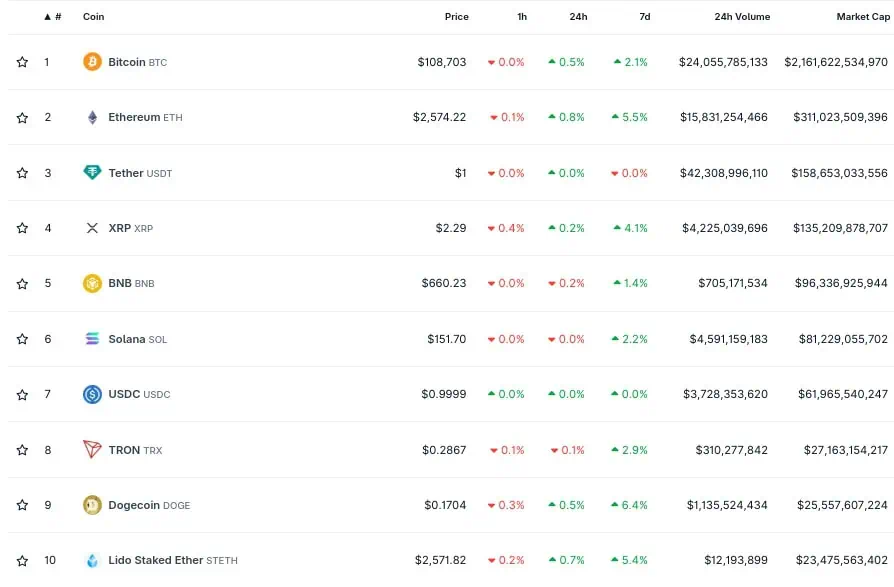
Task: Click the Dogecoin logo icon
Action: pyautogui.click(x=92, y=505)
